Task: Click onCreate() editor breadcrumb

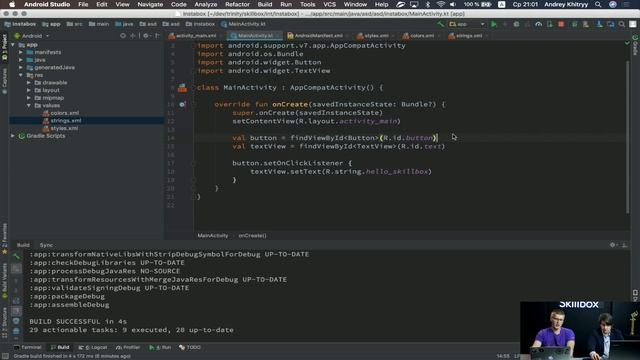Action: pos(252,236)
